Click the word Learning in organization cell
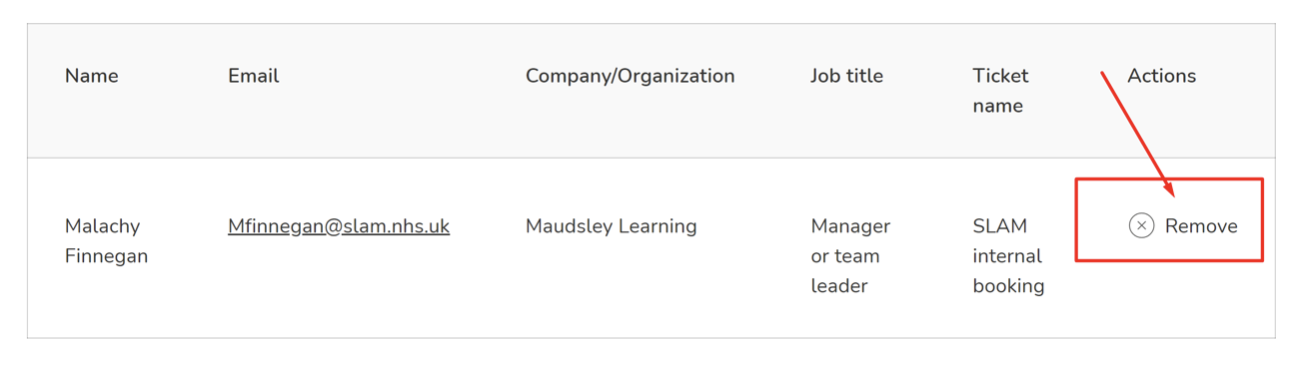This screenshot has width=1312, height=380. [657, 227]
